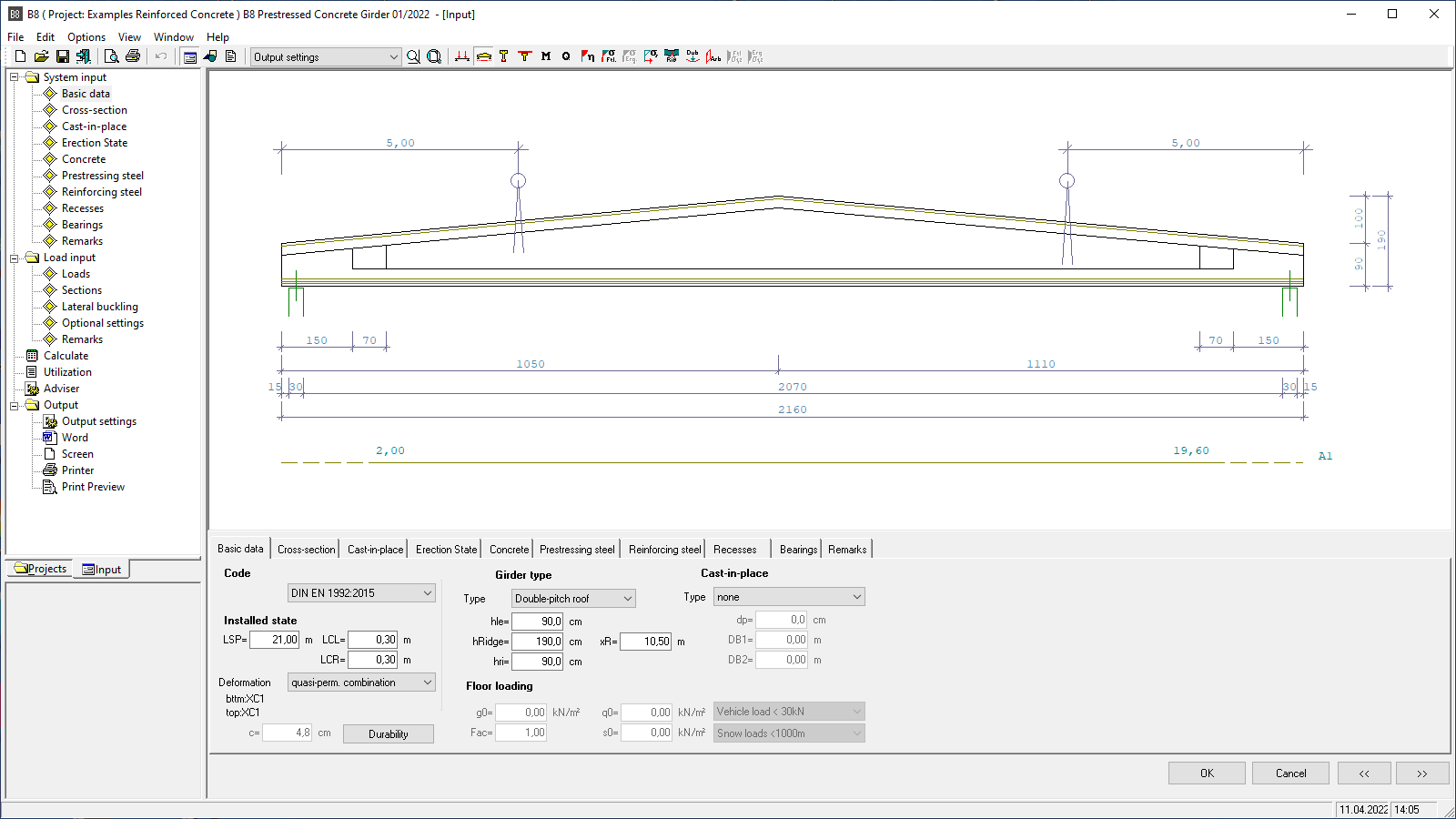Click the Cancel button

tap(1290, 773)
